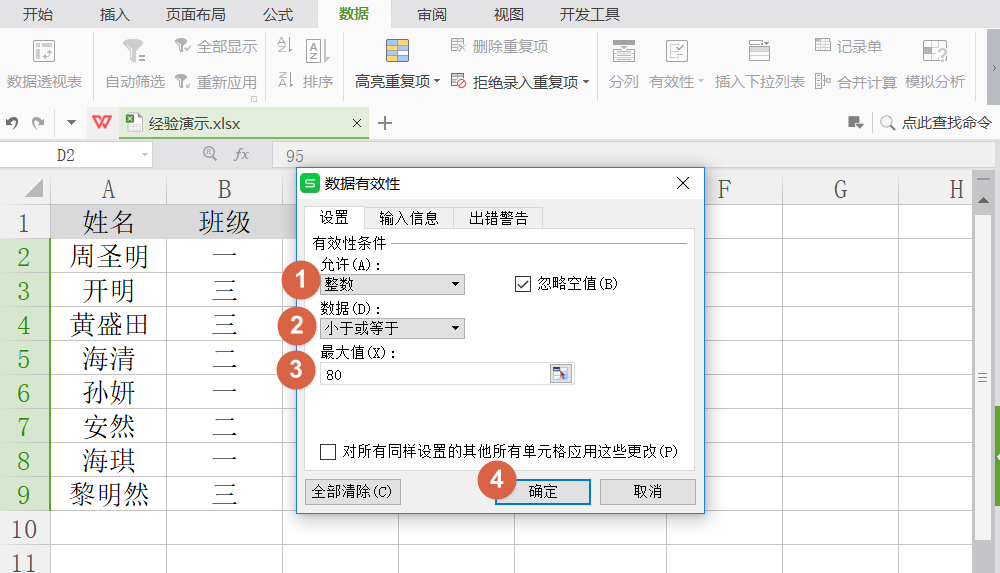The height and width of the screenshot is (573, 1000).
Task: Open the Sort (排序) dialog
Action: click(318, 63)
